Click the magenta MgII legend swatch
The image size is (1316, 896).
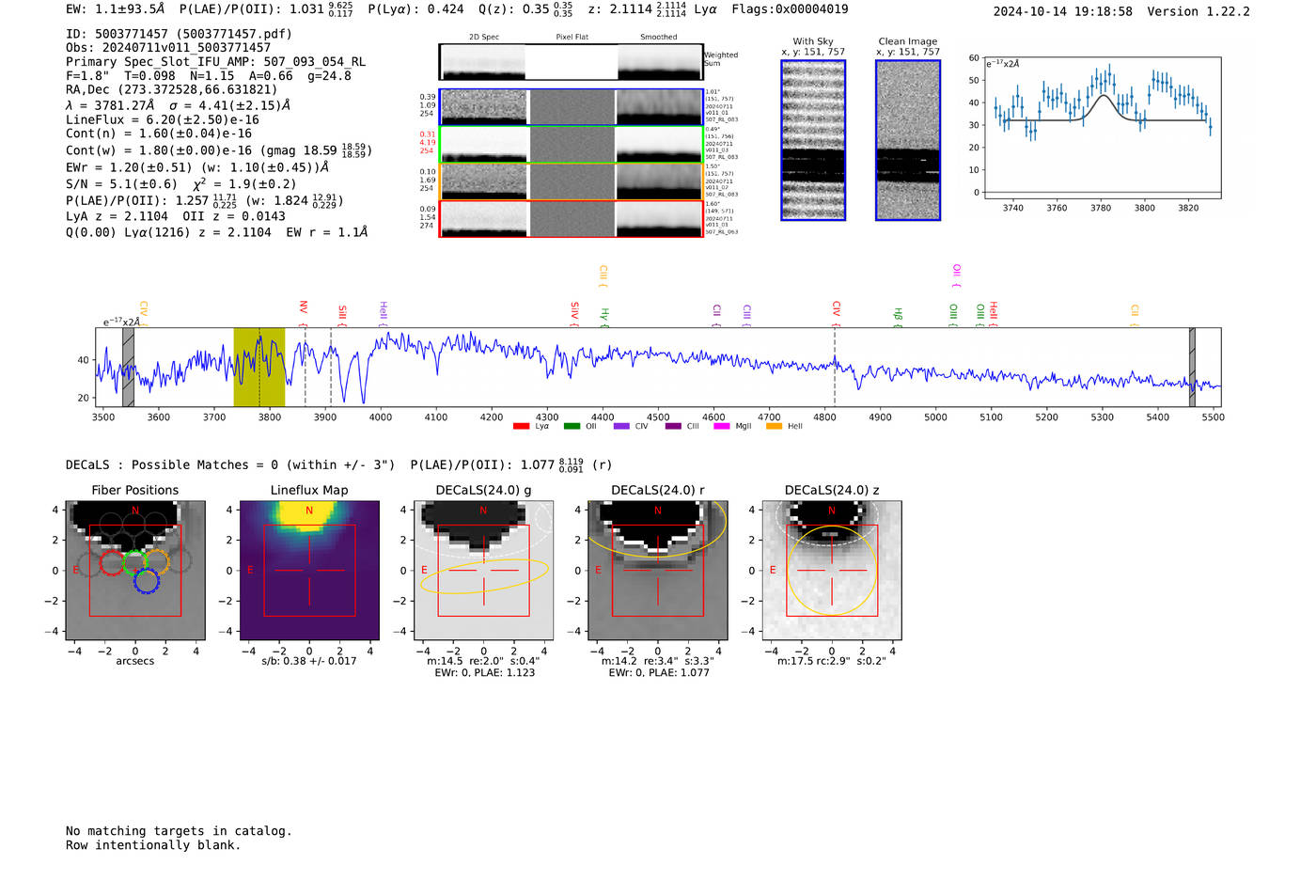(722, 426)
